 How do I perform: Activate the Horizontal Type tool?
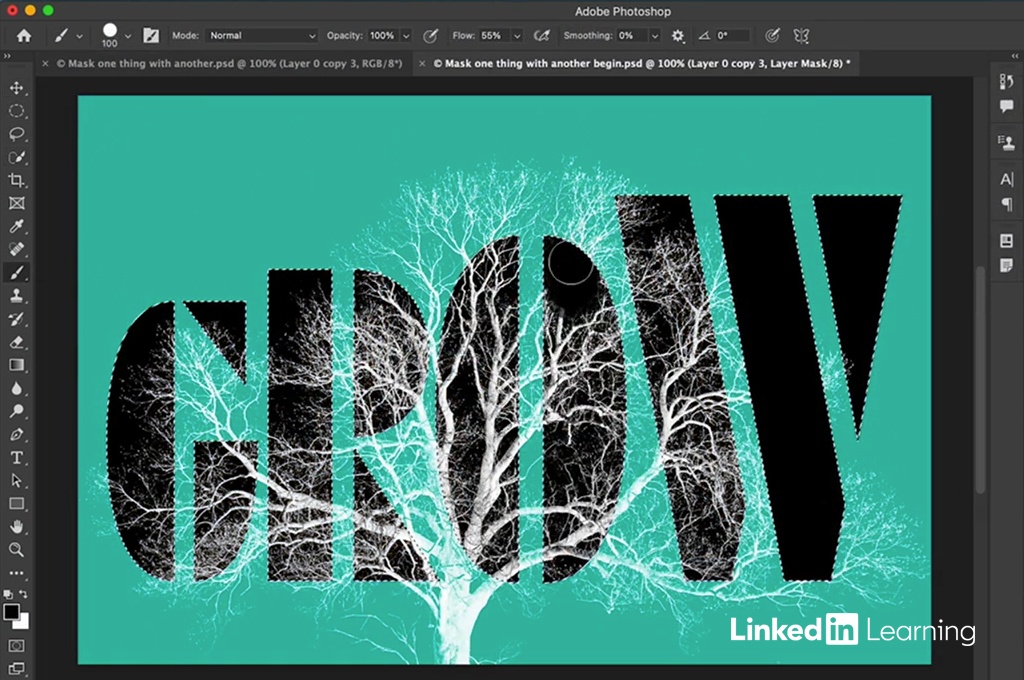click(x=16, y=458)
